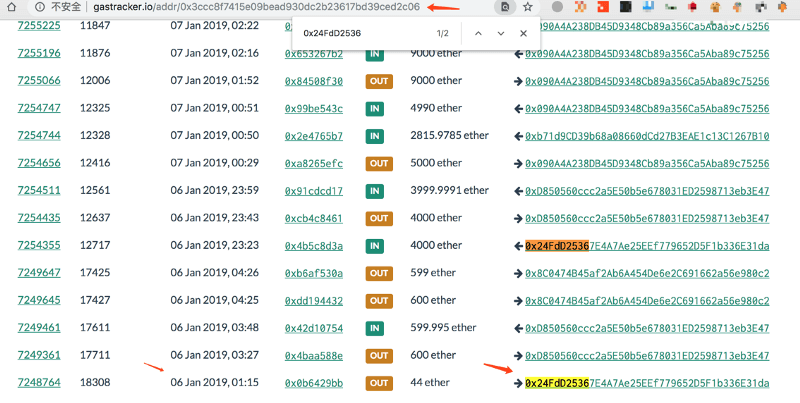Viewport: 800px width, 403px height.
Task: Open transaction hash 0xa8265efc
Action: click(314, 164)
